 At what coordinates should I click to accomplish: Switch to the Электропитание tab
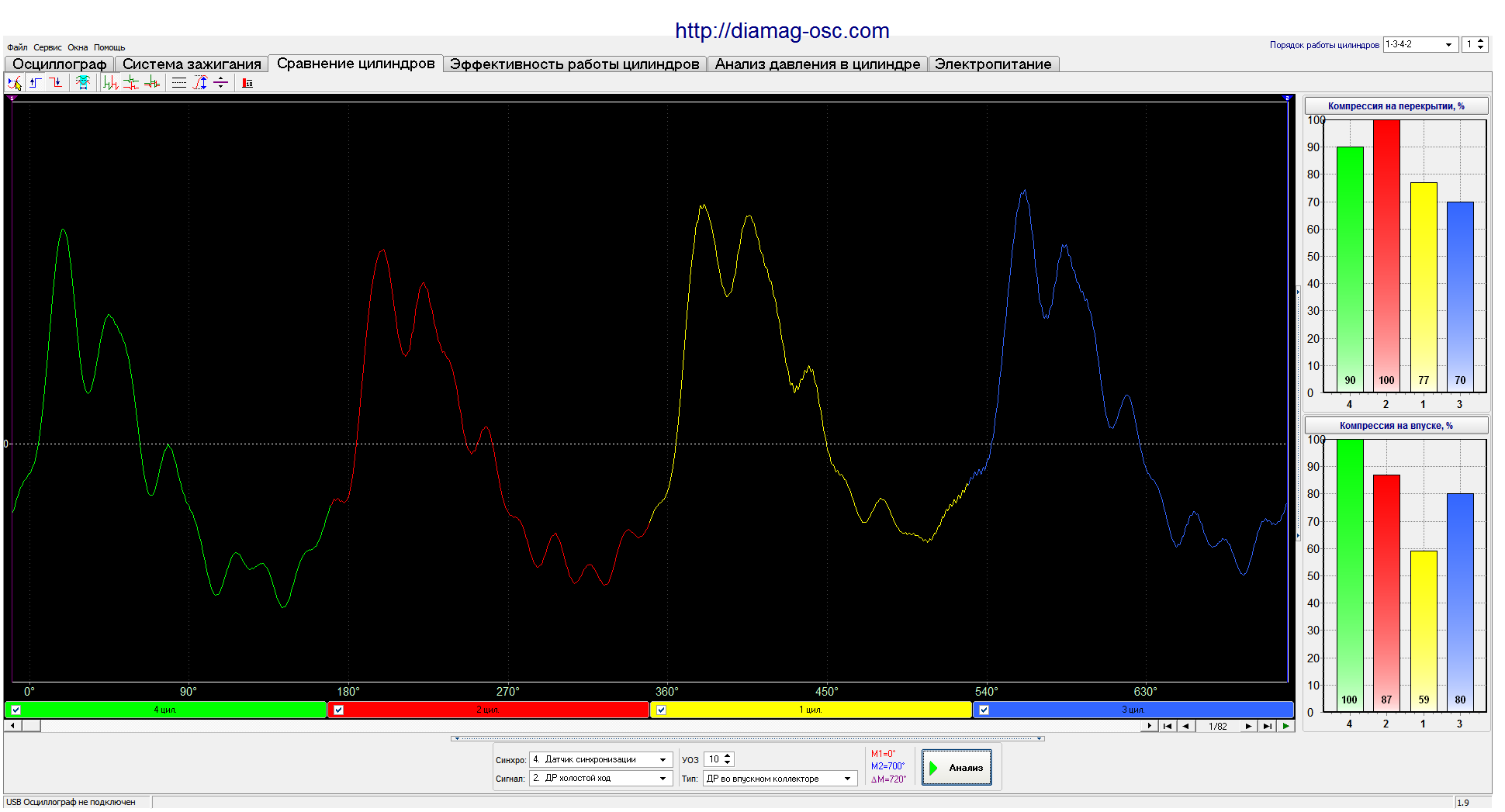click(993, 64)
